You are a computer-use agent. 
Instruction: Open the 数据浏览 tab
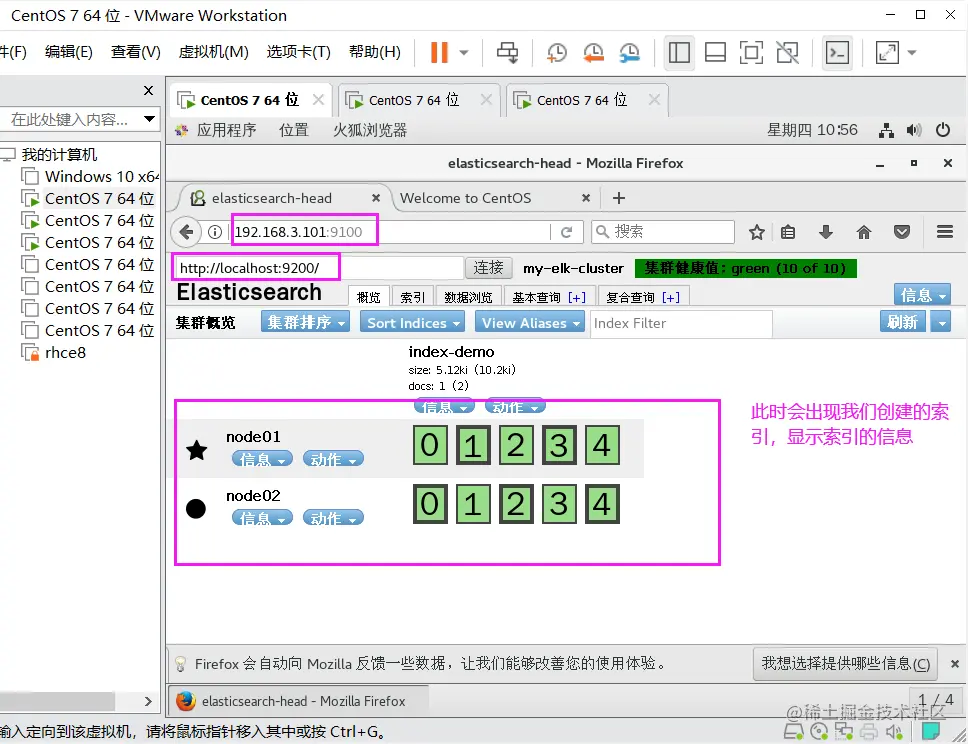click(x=468, y=298)
